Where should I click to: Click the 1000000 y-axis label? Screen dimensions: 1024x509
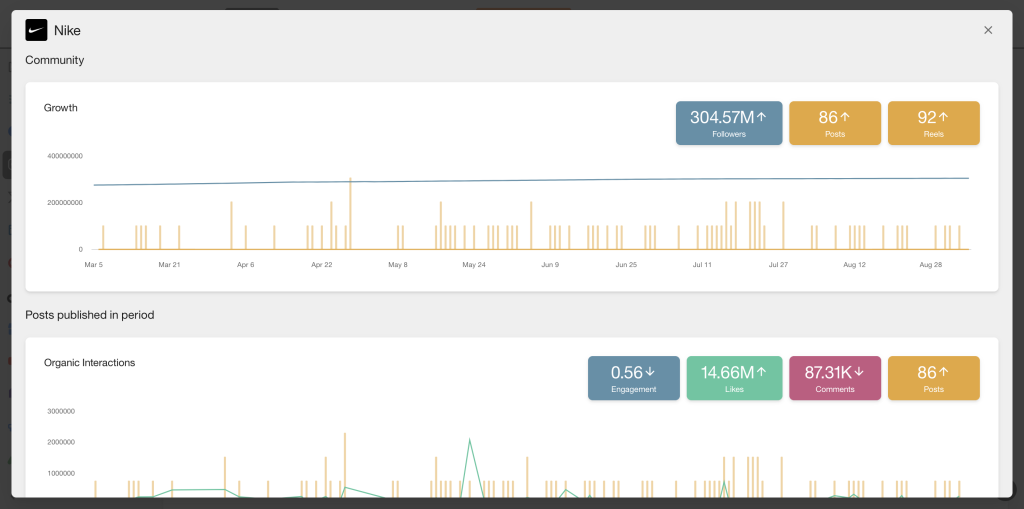61,473
